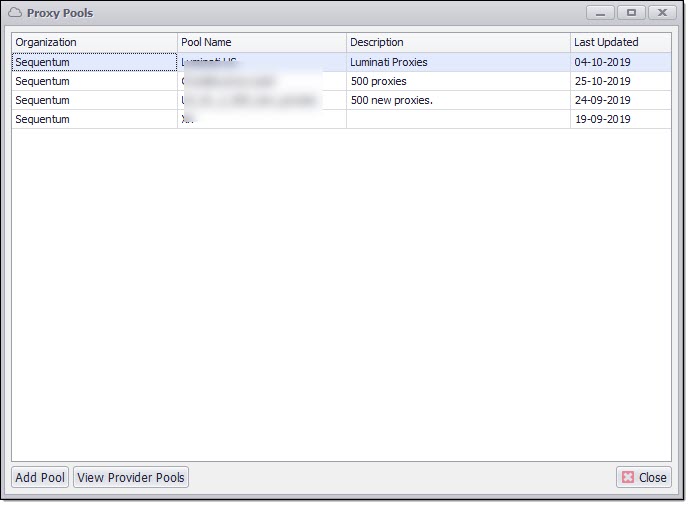Minimize the Proxy Pools window
The height and width of the screenshot is (505, 689).
coord(600,13)
